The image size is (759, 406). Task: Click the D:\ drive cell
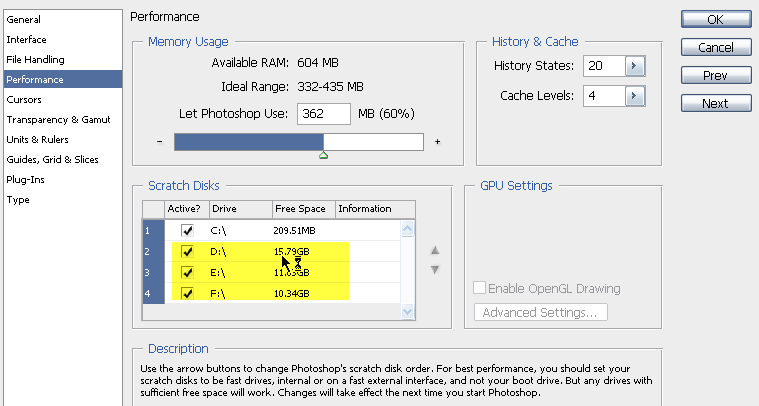pos(218,252)
